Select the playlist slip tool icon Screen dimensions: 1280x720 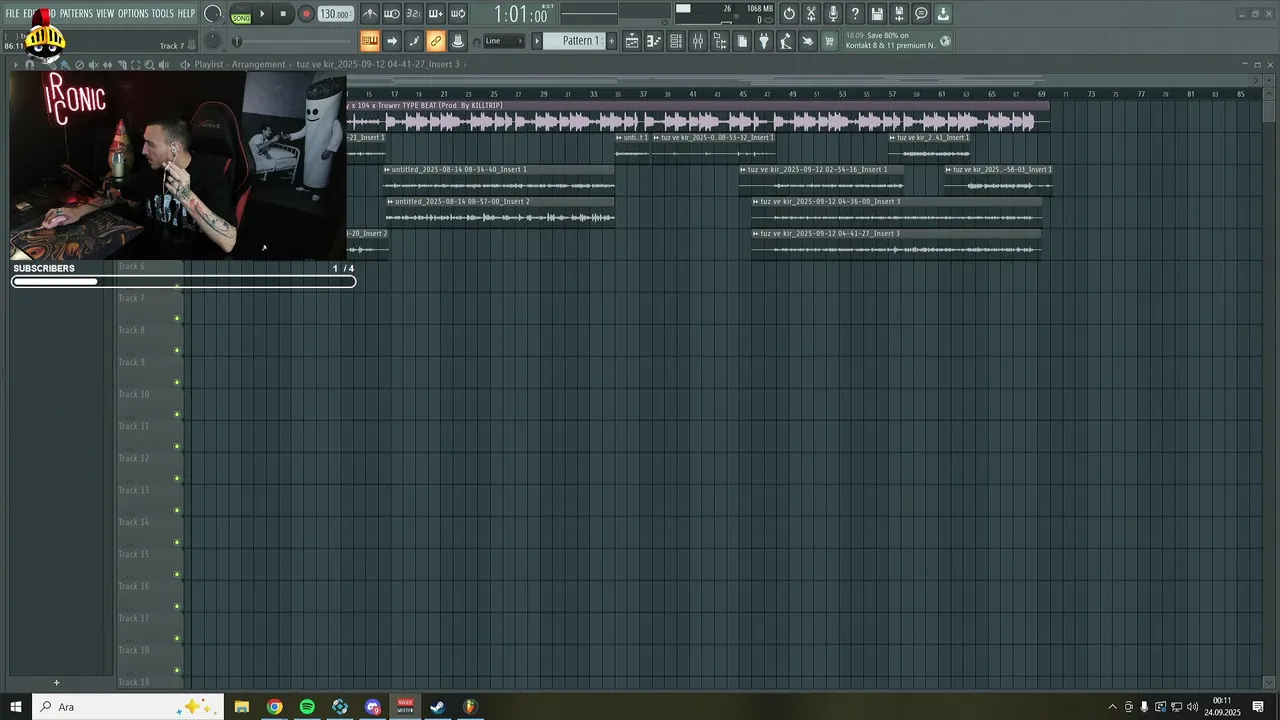pyautogui.click(x=108, y=64)
